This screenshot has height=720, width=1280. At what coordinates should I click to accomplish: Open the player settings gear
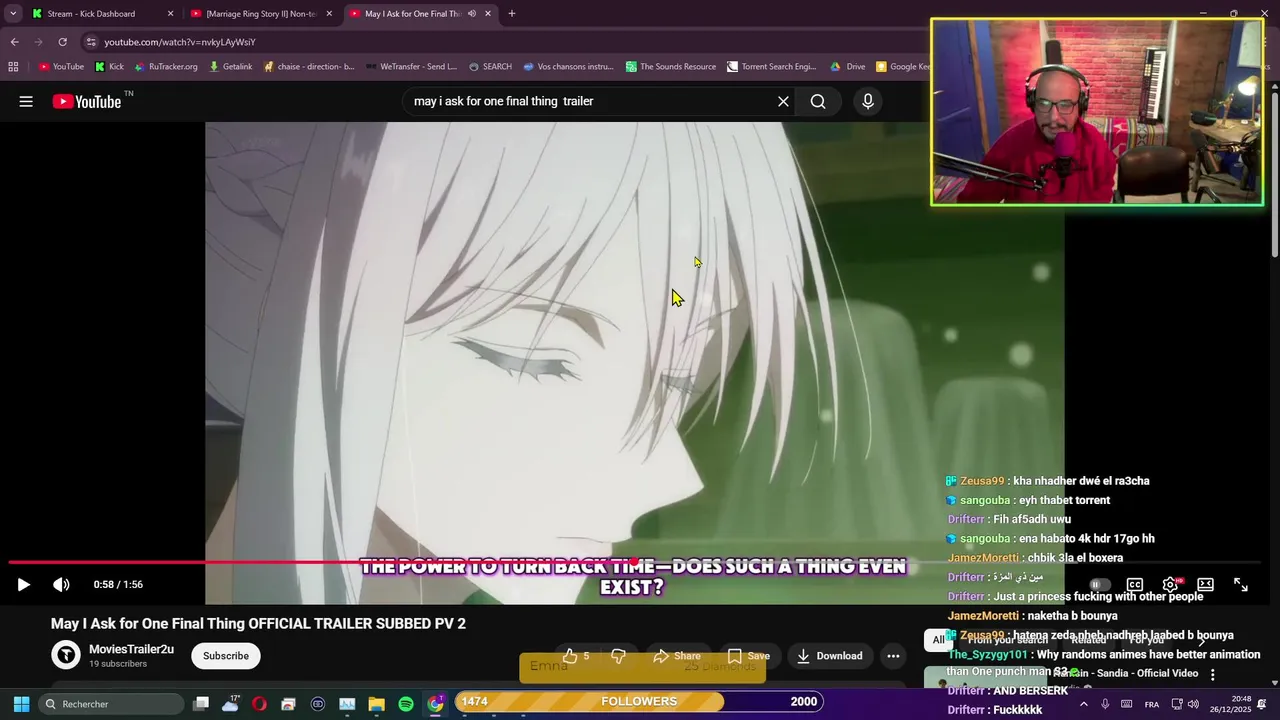click(x=1170, y=585)
